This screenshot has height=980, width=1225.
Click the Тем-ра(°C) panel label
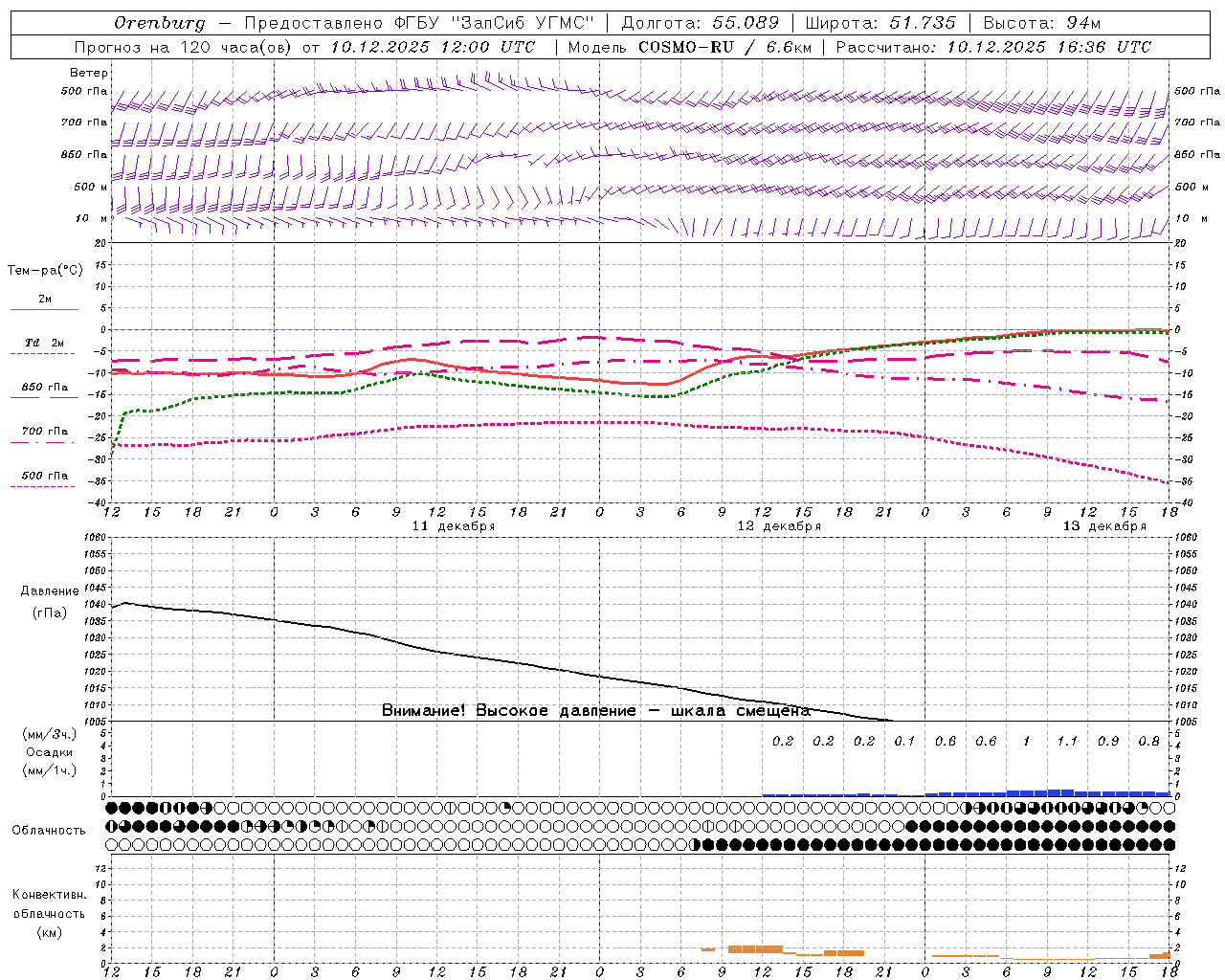tap(45, 271)
